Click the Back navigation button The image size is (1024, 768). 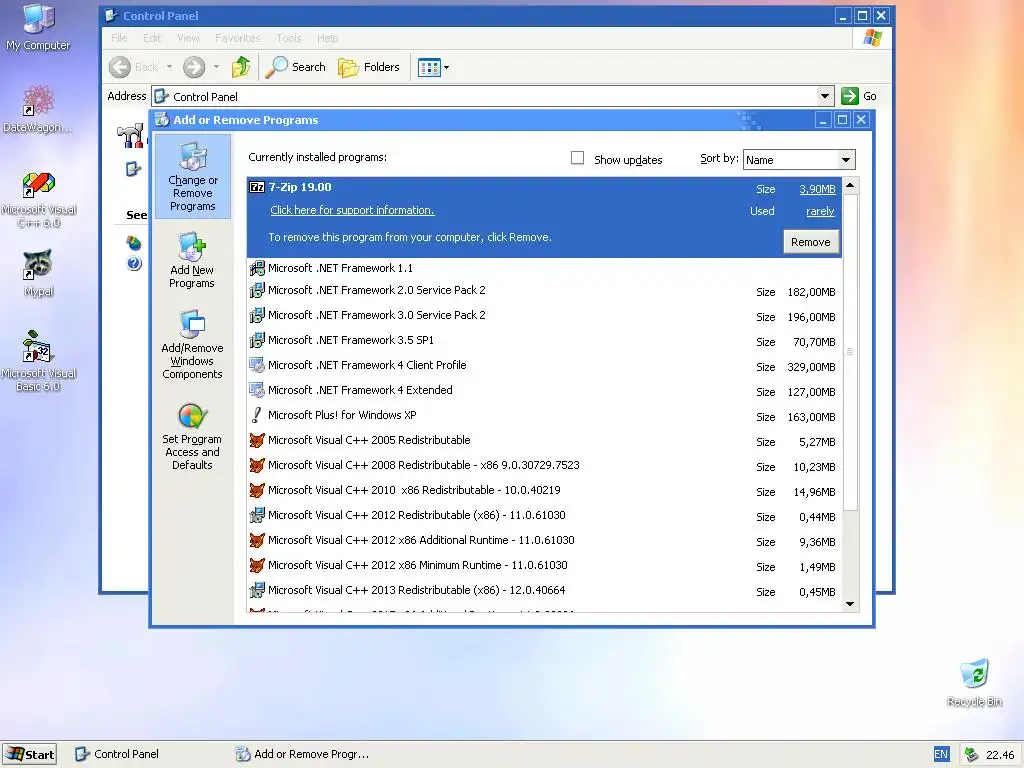point(135,67)
